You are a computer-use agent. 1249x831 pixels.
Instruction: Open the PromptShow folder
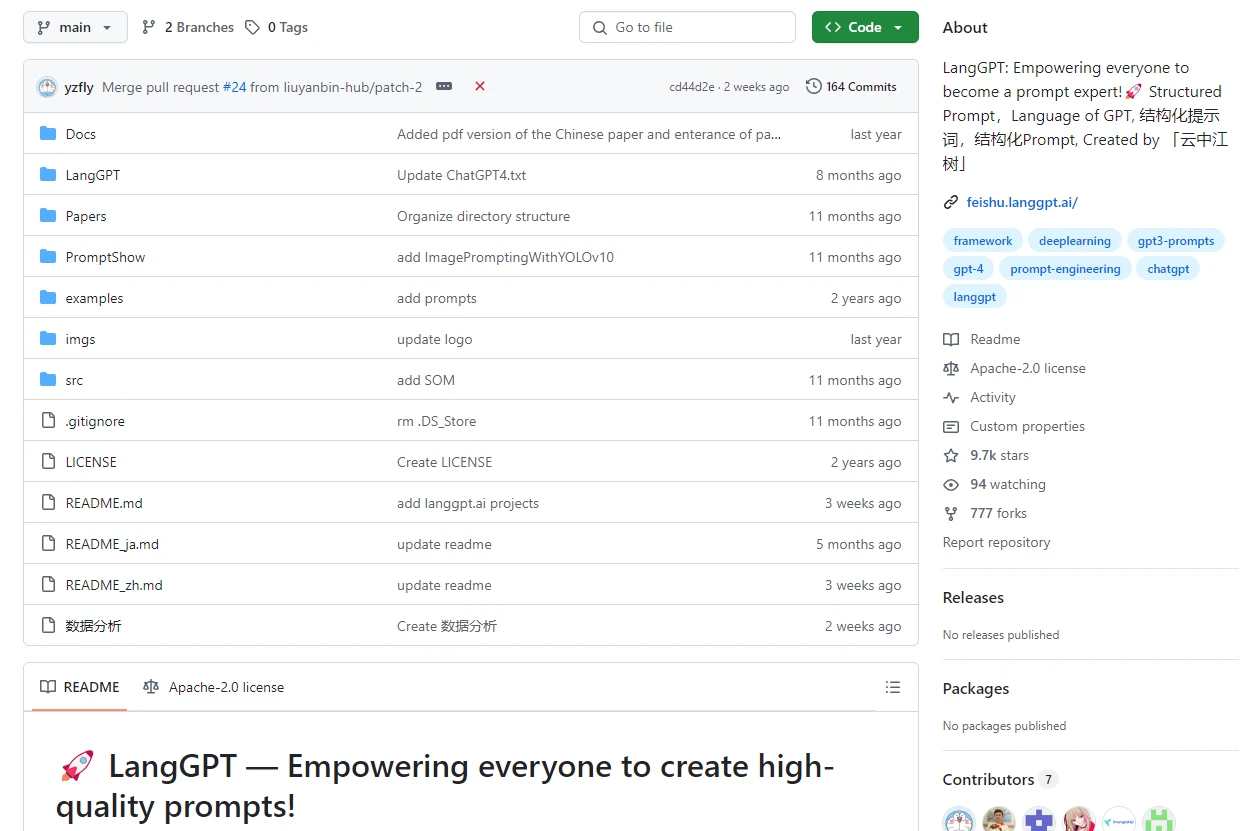pyautogui.click(x=105, y=257)
